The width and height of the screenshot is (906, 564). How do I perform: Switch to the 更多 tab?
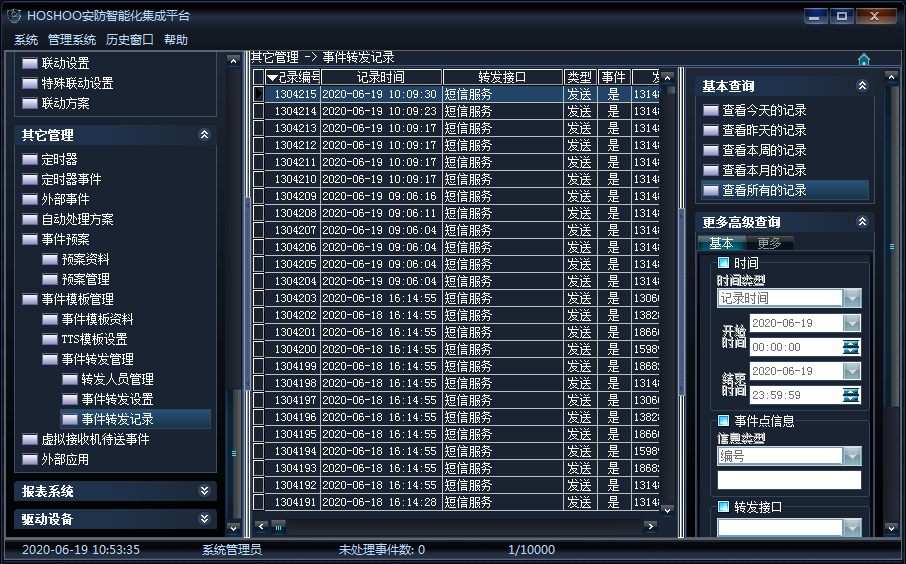click(x=769, y=243)
